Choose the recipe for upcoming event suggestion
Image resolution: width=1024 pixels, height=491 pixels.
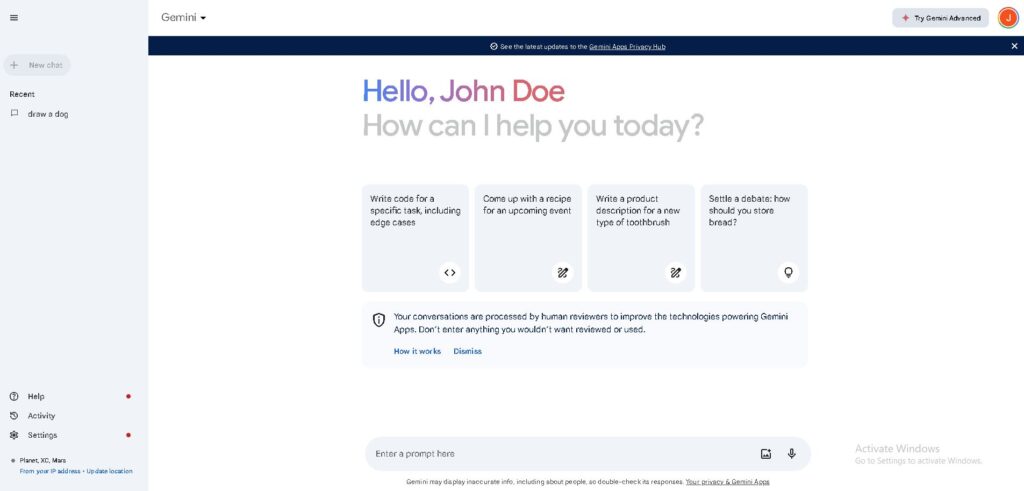(528, 237)
